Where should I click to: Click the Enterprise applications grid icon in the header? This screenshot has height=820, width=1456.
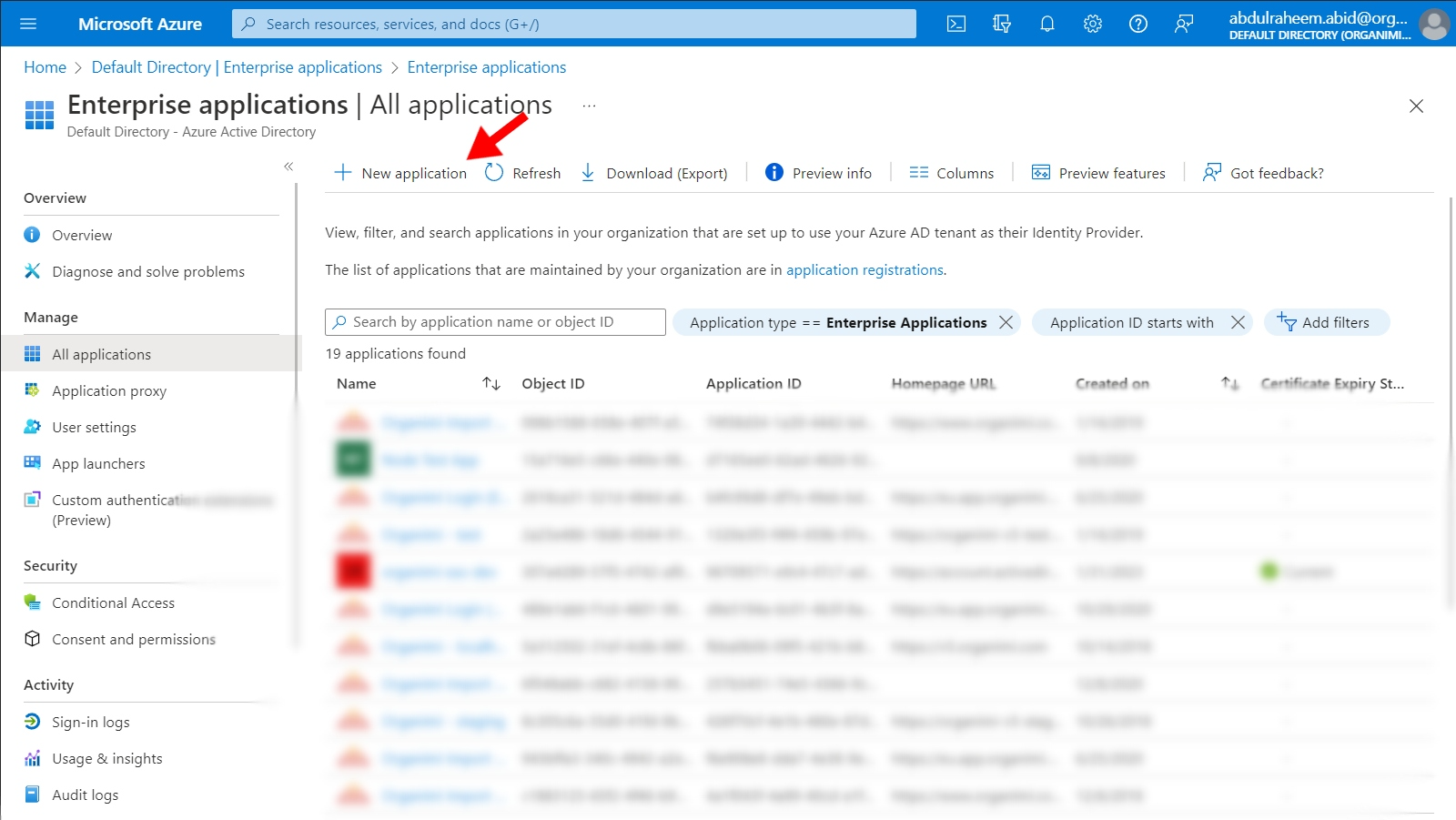tap(39, 116)
